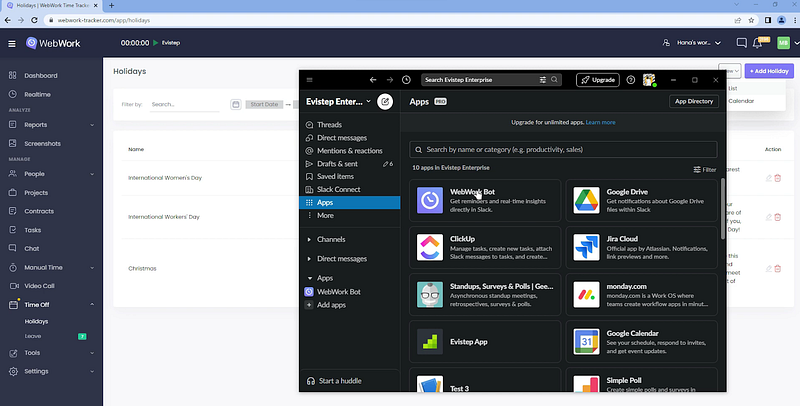Viewport: 800px width, 406px height.
Task: Open Chat in WebWork sidebar
Action: click(32, 248)
